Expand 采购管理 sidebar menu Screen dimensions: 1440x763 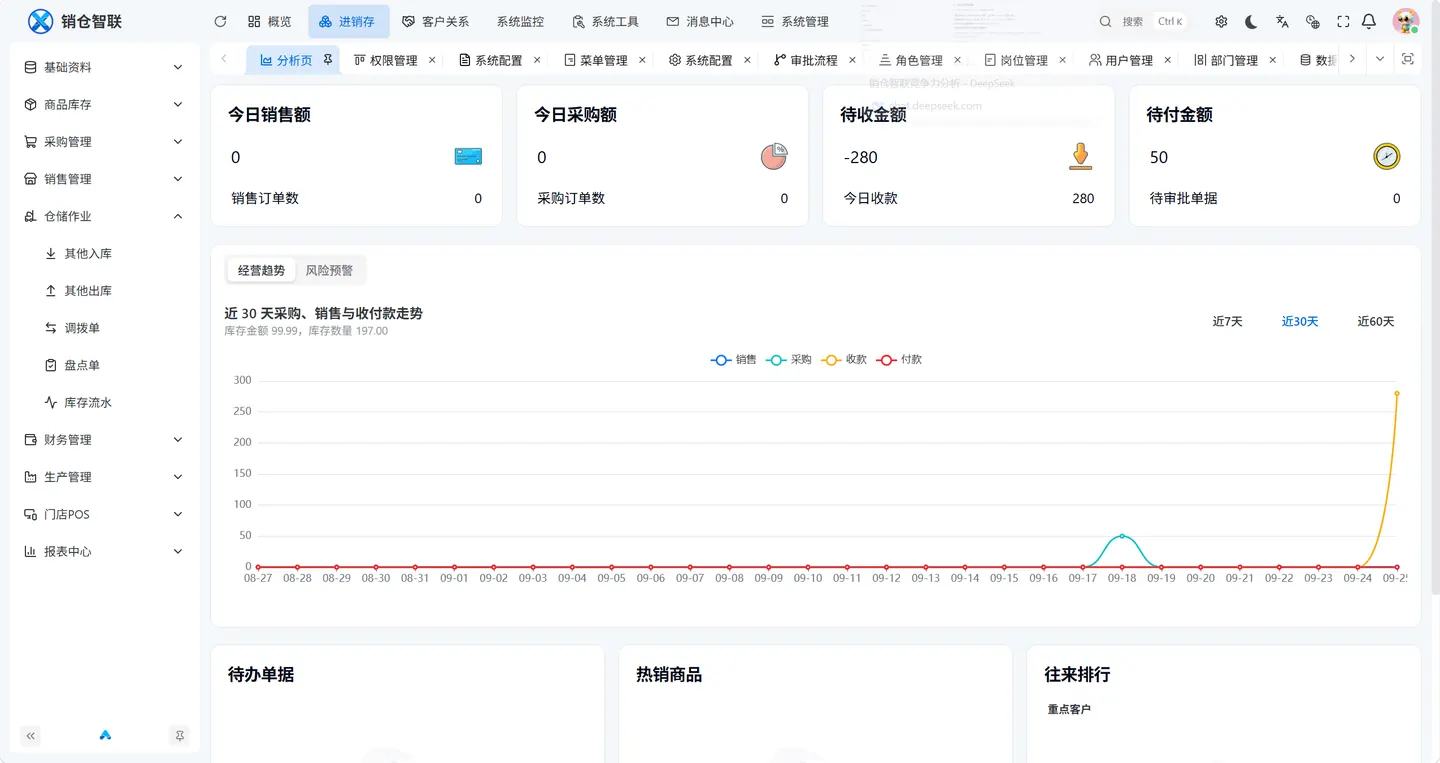point(104,142)
